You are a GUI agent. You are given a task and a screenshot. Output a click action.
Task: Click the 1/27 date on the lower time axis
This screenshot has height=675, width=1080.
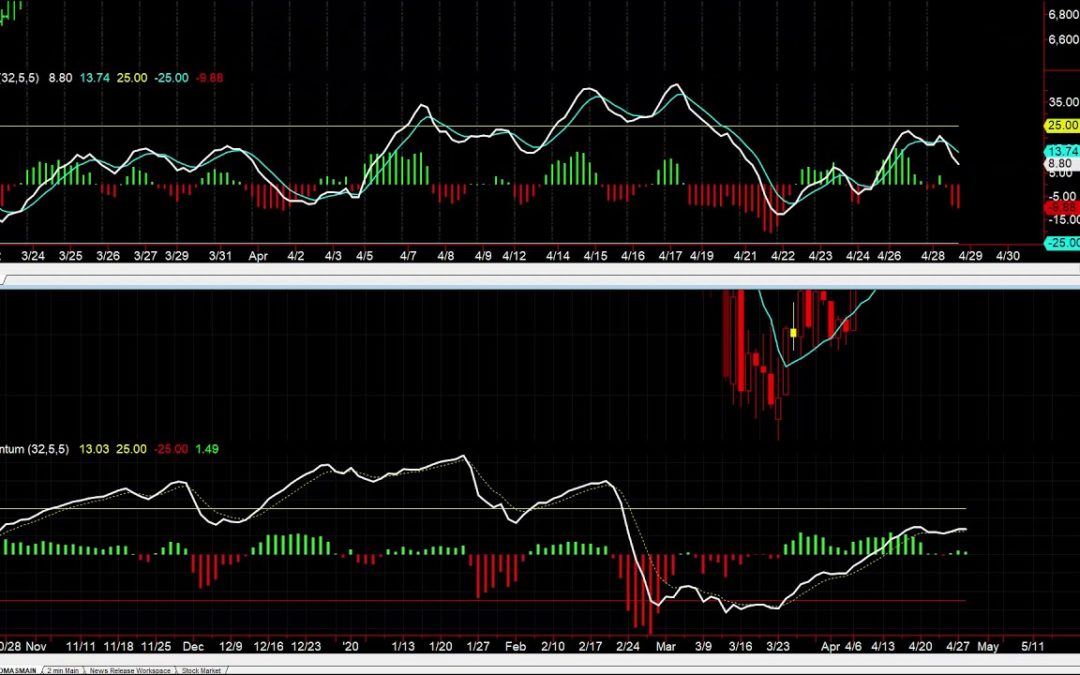tap(478, 647)
